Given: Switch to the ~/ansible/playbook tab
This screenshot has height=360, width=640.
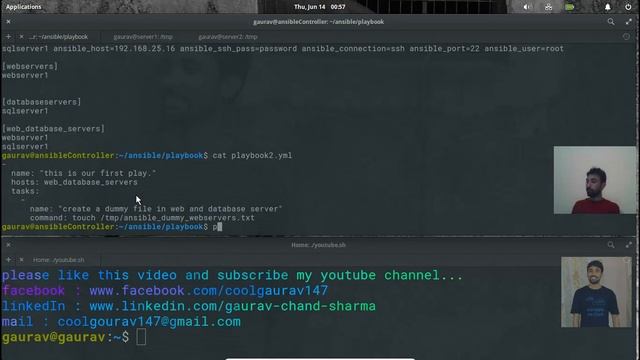Looking at the screenshot, I should [x=58, y=37].
